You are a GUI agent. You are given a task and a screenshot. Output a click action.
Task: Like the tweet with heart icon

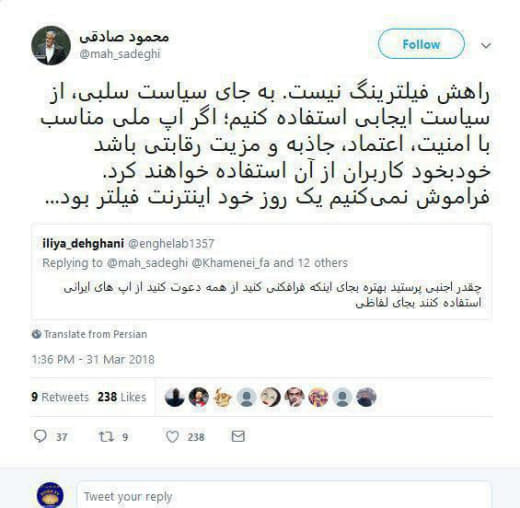pyautogui.click(x=172, y=436)
